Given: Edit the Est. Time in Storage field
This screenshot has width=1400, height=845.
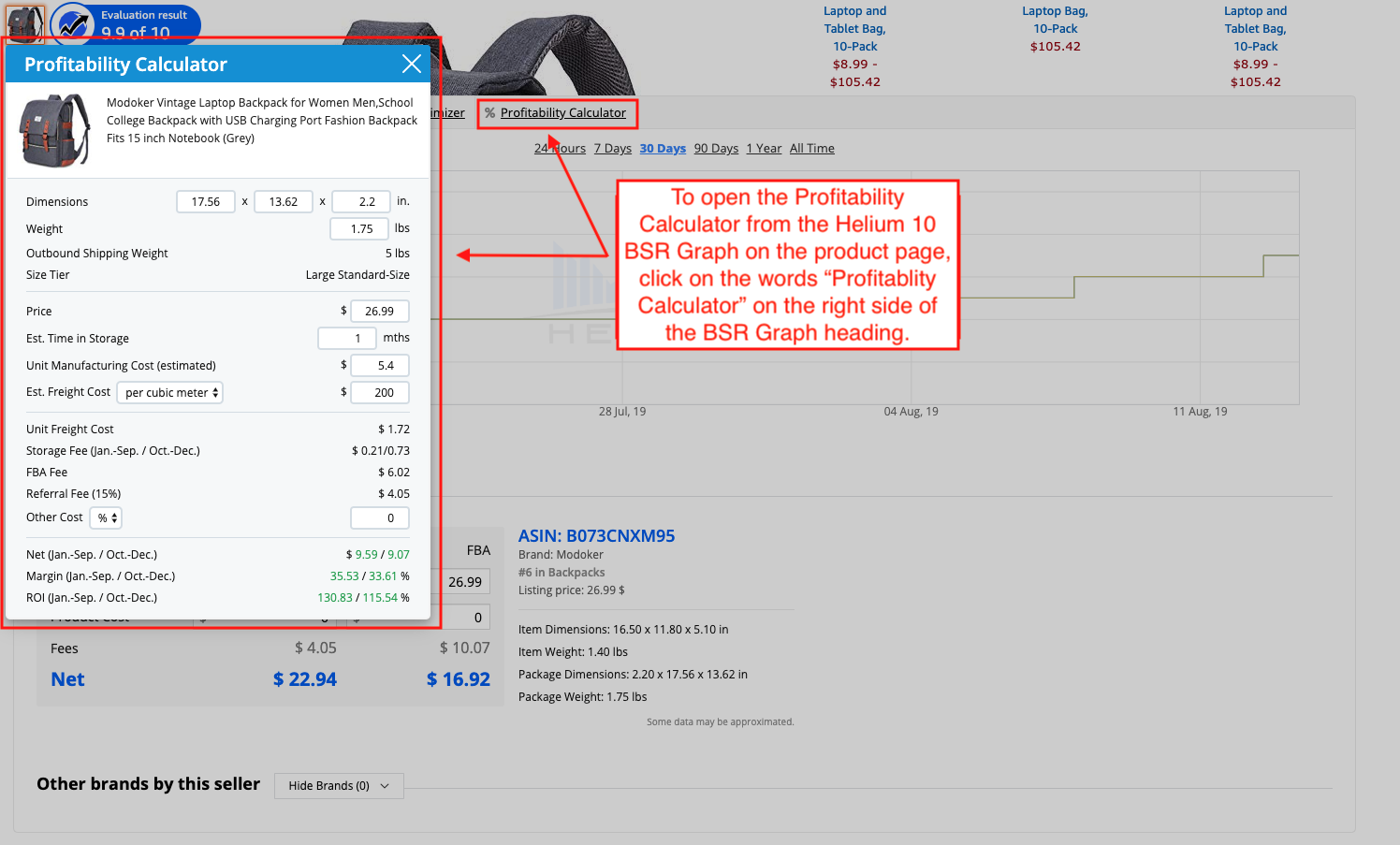Looking at the screenshot, I should 346,338.
